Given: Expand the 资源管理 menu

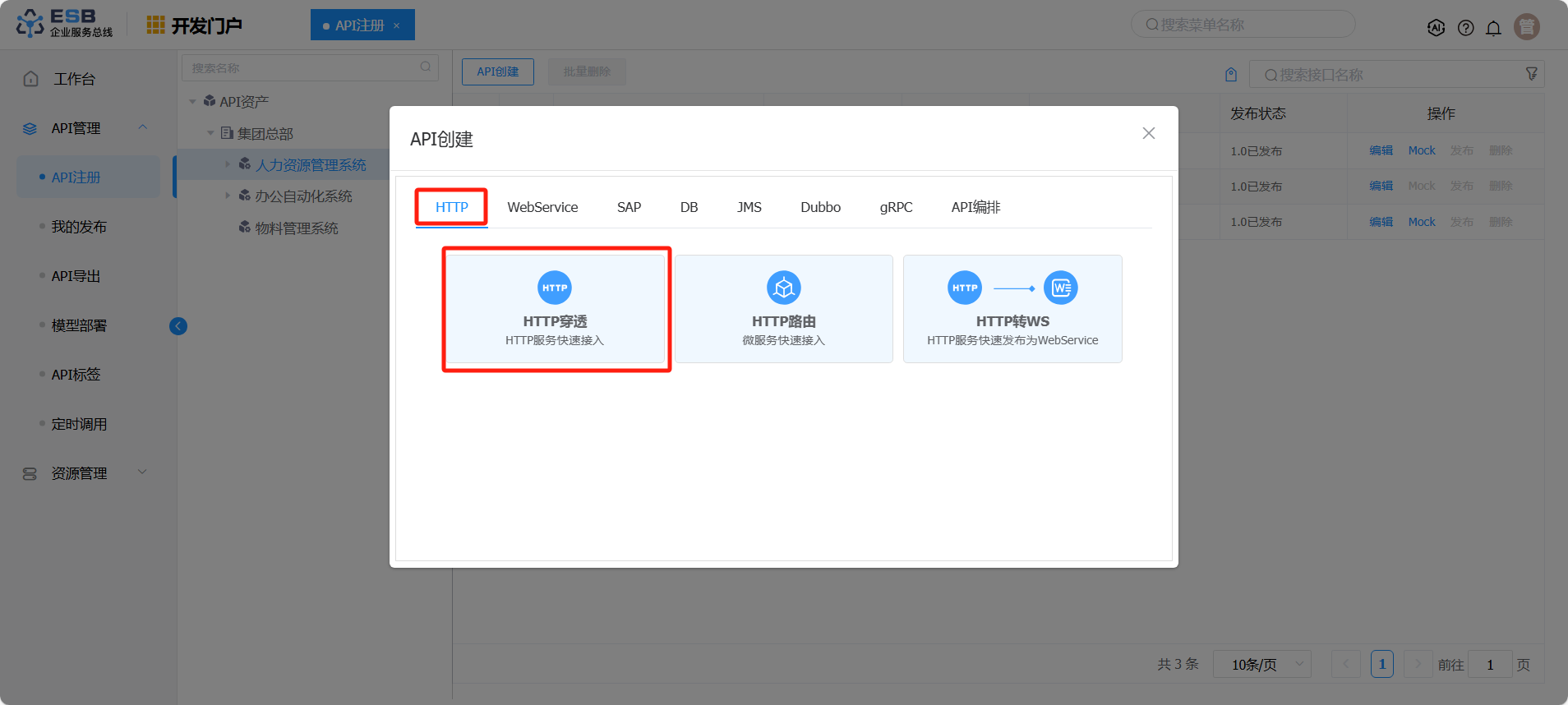Looking at the screenshot, I should [79, 473].
